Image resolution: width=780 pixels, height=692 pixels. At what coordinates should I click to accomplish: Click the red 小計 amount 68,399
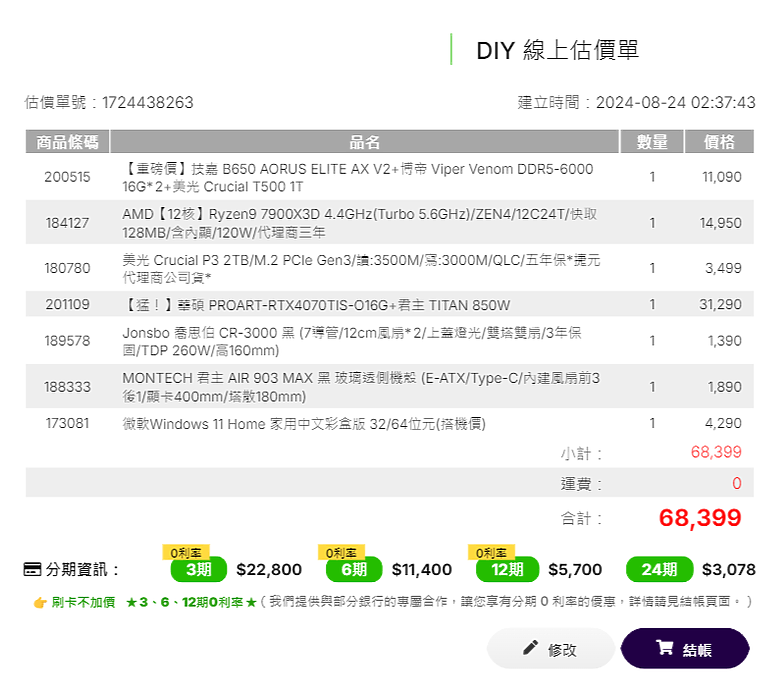[716, 452]
